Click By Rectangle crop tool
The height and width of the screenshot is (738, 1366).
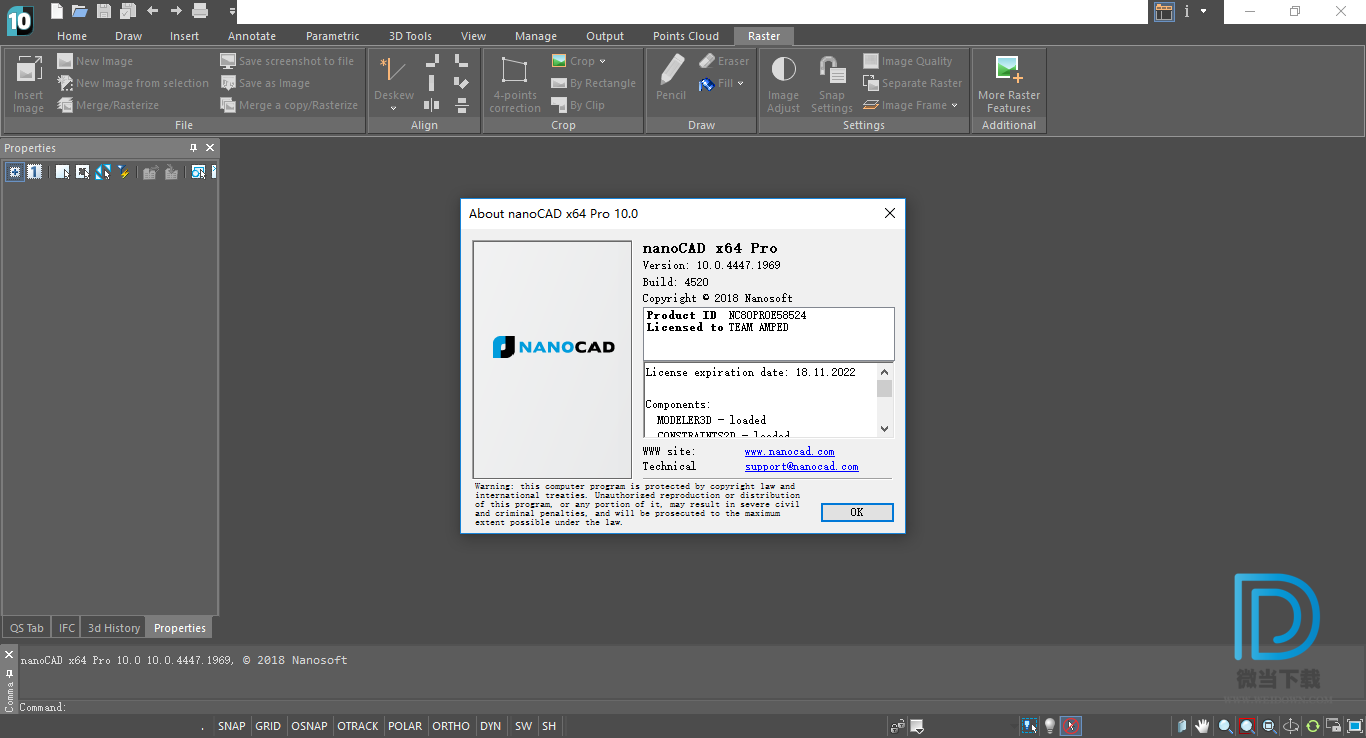pos(594,83)
